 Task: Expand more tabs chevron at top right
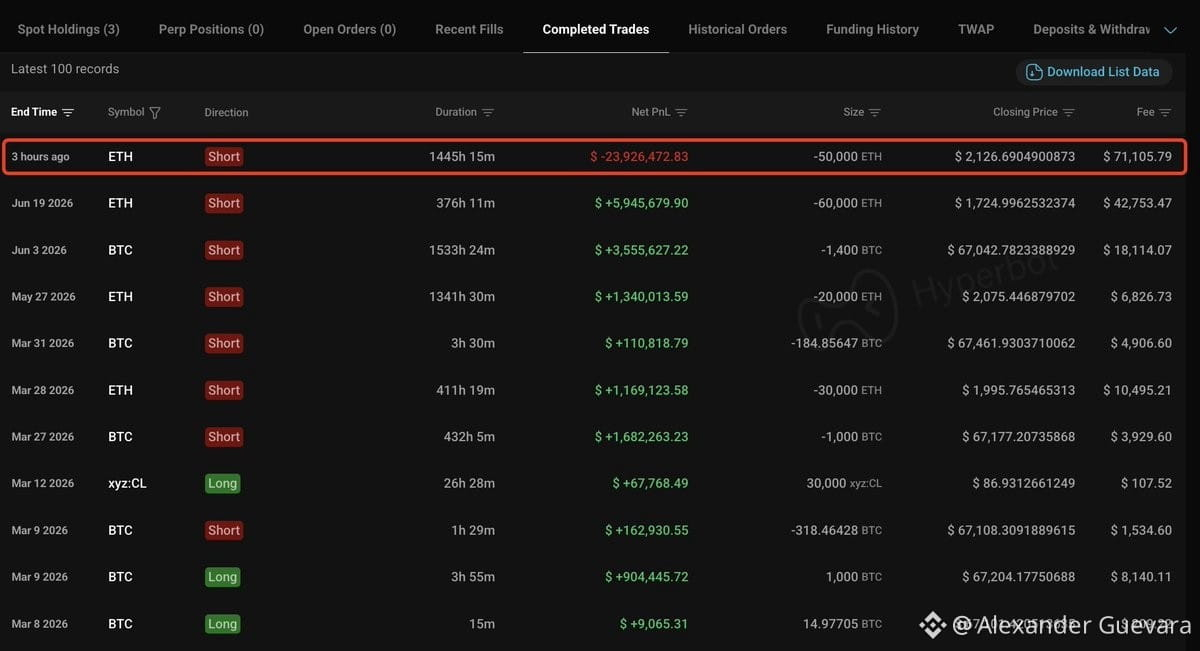[1171, 30]
